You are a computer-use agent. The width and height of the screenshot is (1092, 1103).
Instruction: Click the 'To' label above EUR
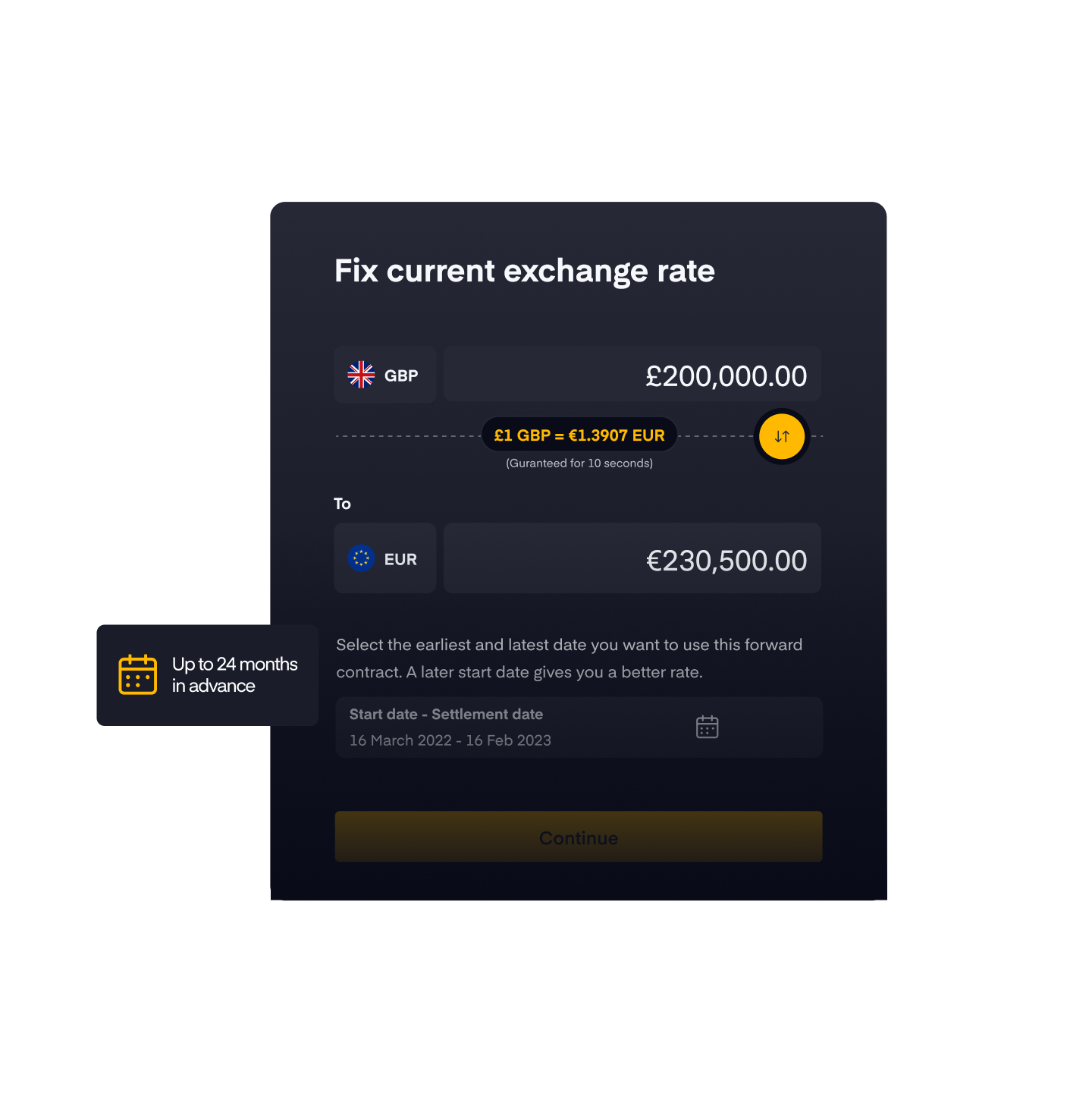point(342,504)
